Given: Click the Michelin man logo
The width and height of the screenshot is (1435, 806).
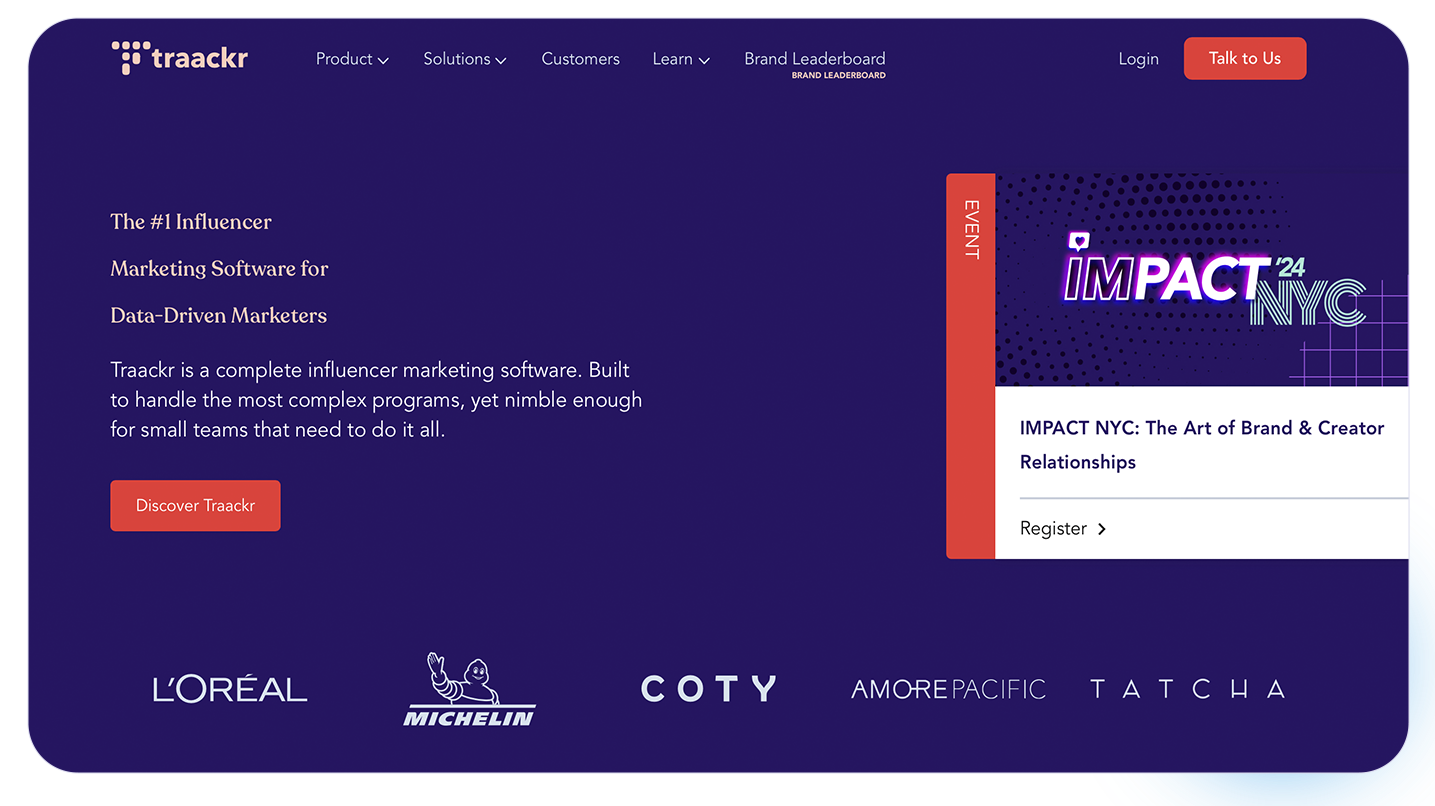Looking at the screenshot, I should [469, 689].
